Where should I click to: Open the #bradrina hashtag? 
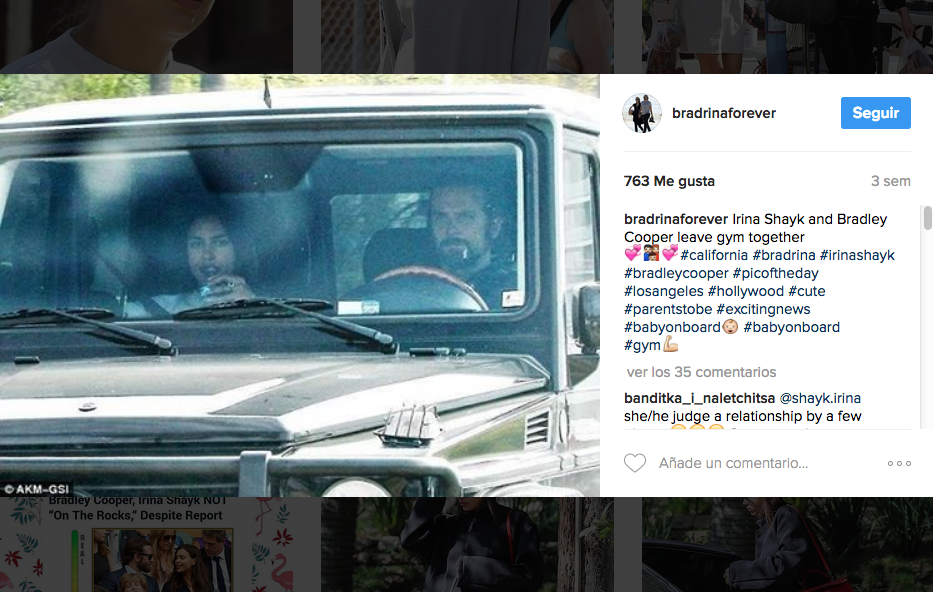(784, 255)
